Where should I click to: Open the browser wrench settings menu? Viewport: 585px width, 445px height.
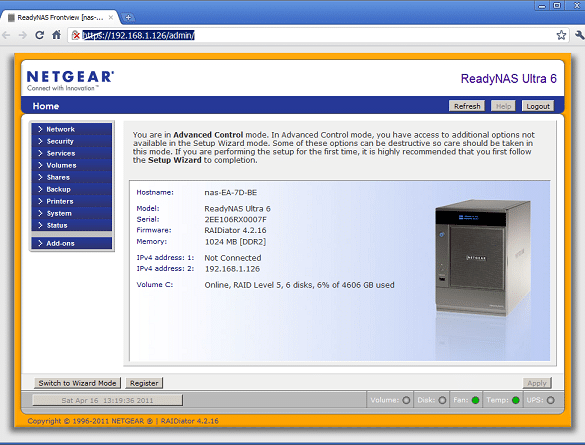(x=579, y=35)
